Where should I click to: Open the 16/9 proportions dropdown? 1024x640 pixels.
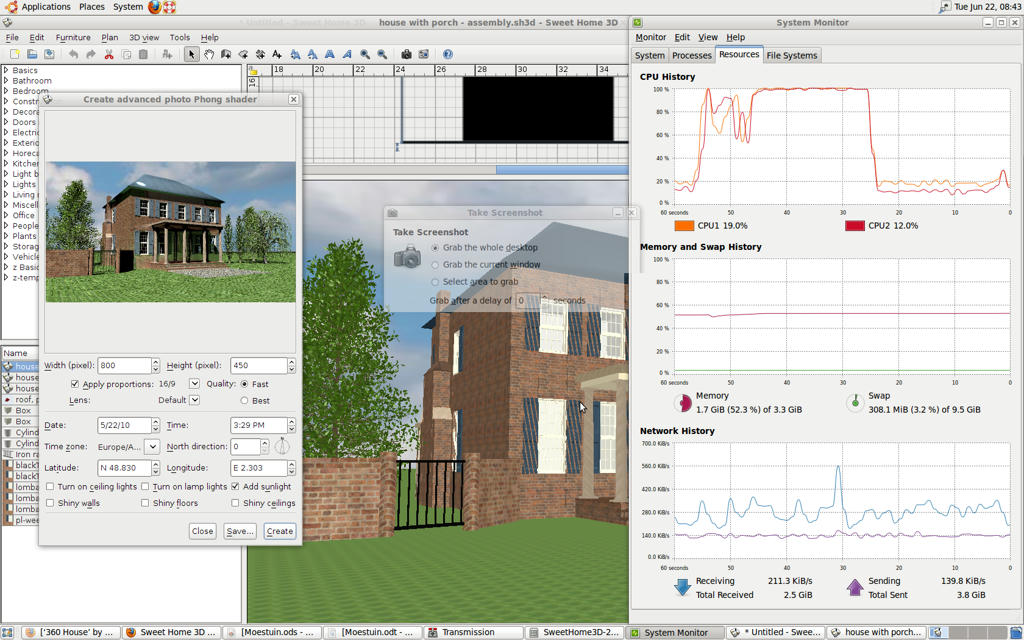click(194, 383)
